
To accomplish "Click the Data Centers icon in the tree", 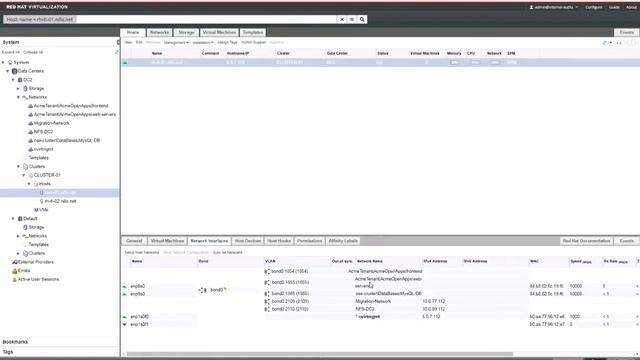I will tap(15, 71).
